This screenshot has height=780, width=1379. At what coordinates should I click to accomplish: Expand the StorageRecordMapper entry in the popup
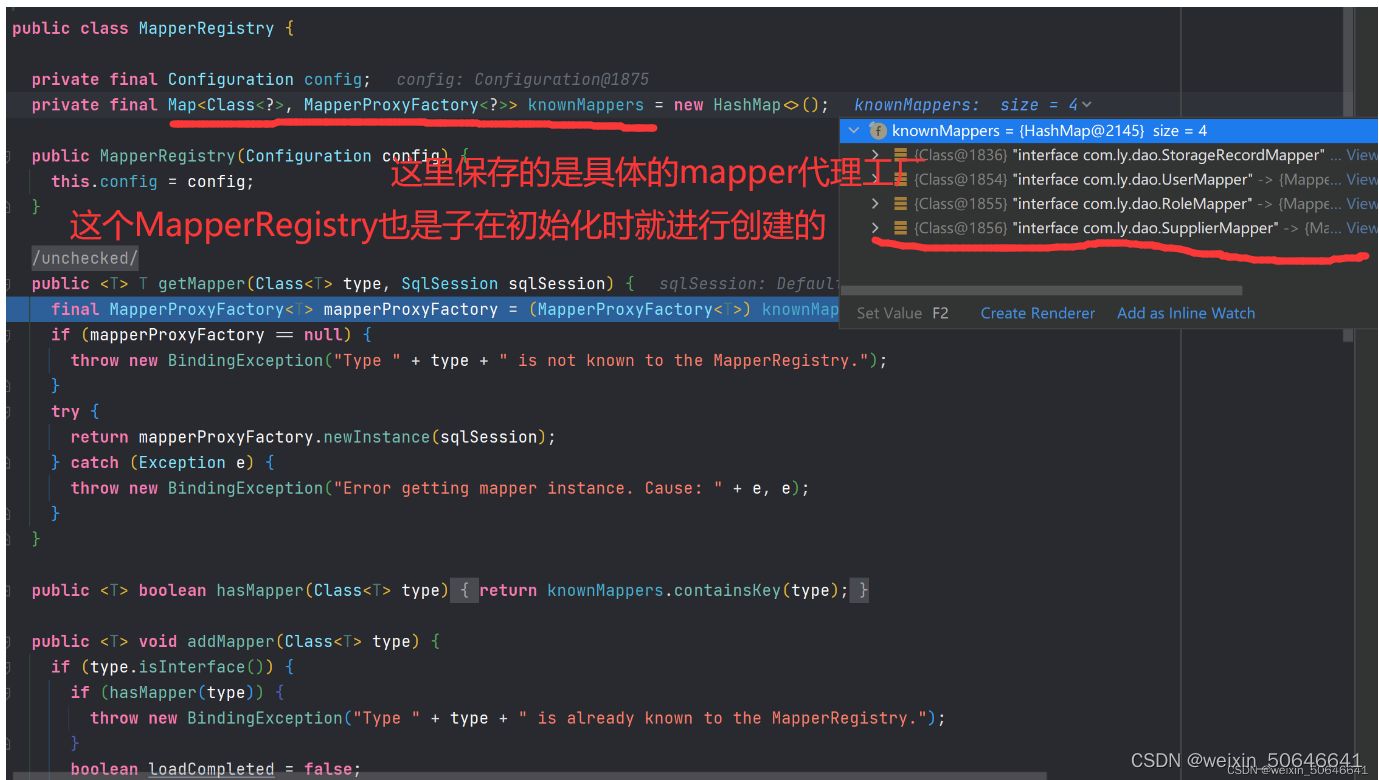[875, 154]
